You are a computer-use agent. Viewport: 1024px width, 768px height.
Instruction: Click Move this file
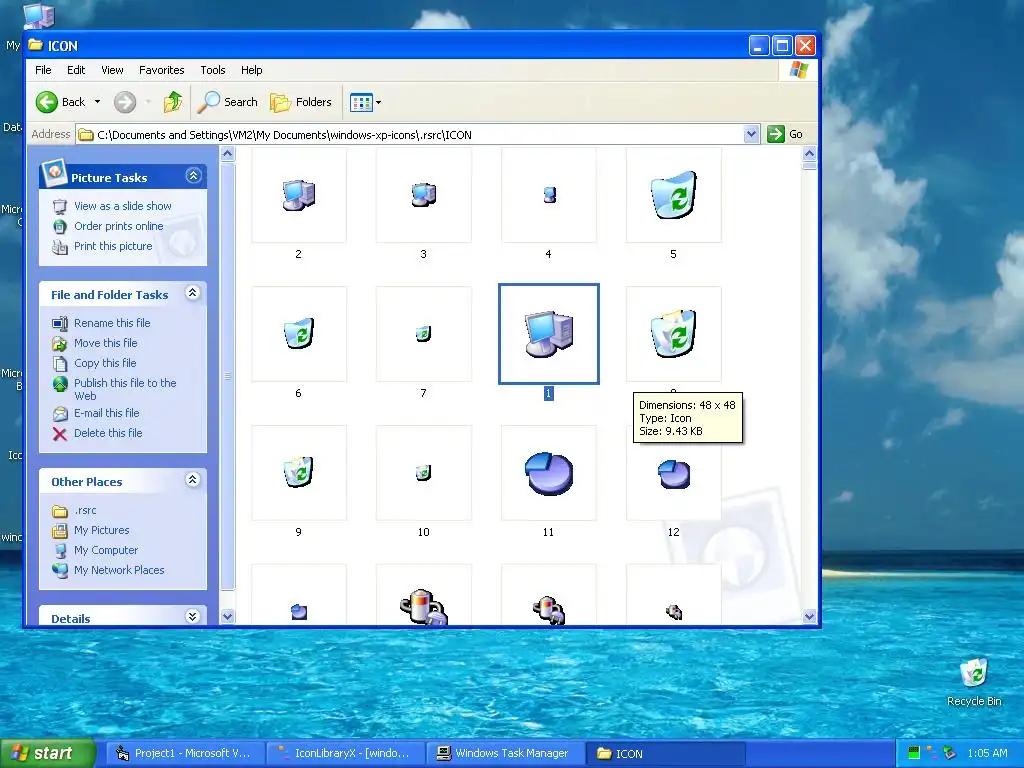pos(105,343)
